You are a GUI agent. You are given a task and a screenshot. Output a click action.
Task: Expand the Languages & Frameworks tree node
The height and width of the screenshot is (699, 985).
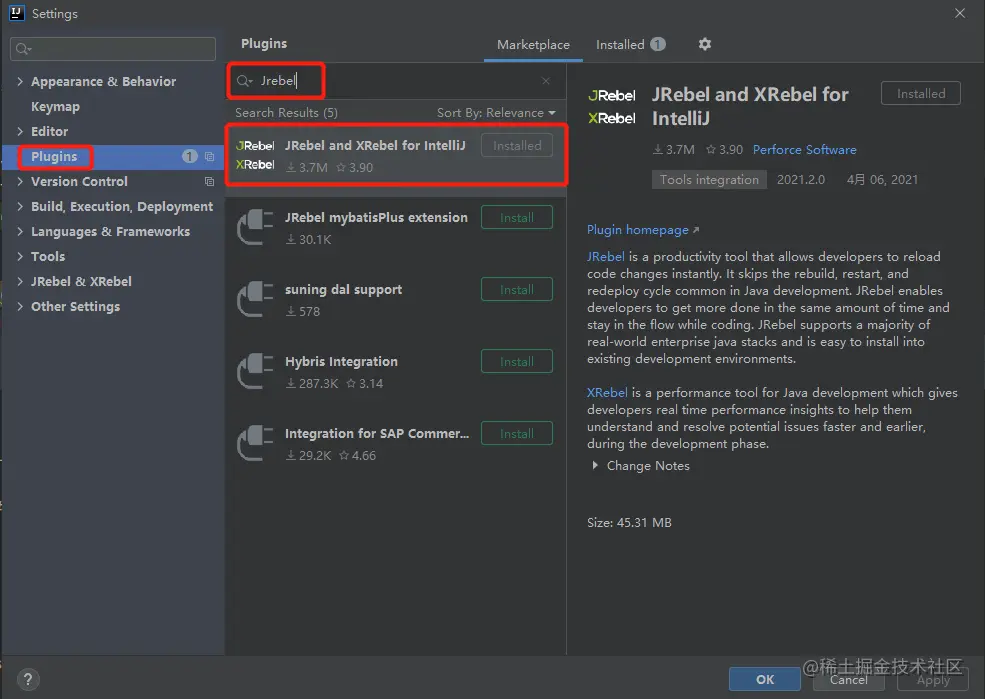click(x=21, y=232)
